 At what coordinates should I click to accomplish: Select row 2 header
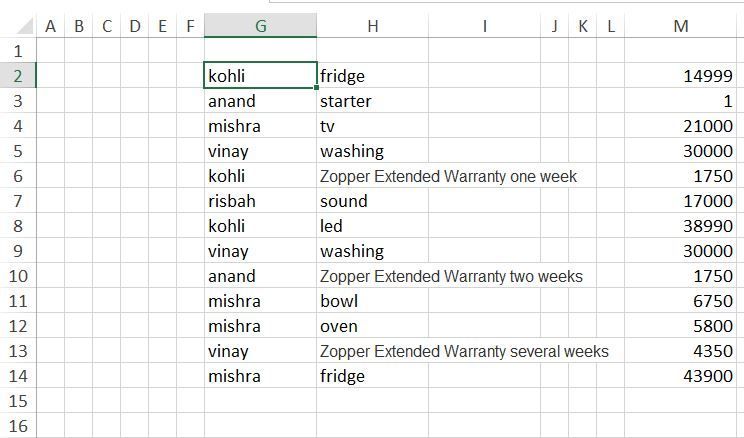point(17,76)
